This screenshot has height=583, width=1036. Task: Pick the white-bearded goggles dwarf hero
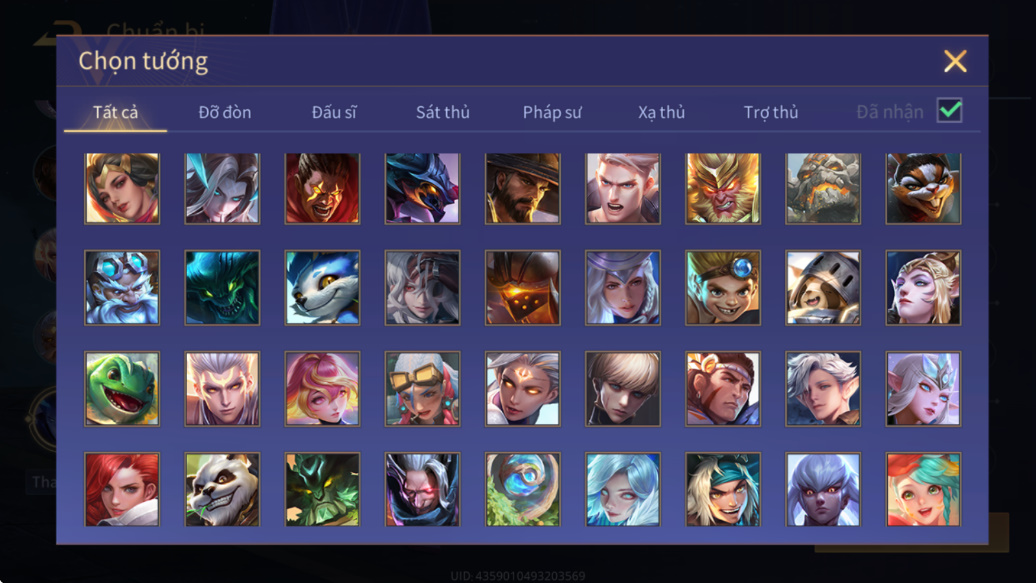[122, 288]
